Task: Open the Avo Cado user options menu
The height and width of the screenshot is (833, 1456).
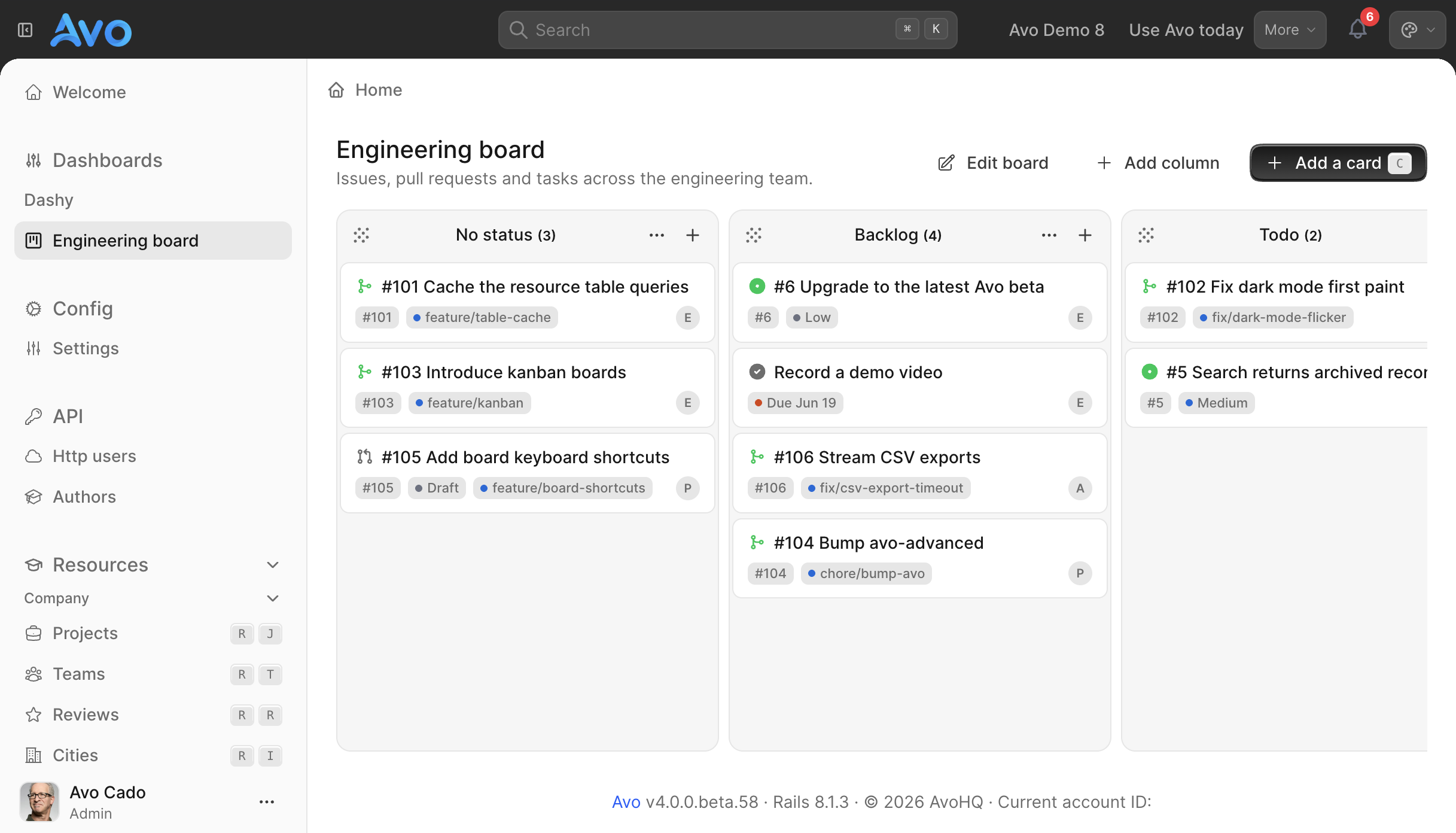Action: click(x=267, y=802)
